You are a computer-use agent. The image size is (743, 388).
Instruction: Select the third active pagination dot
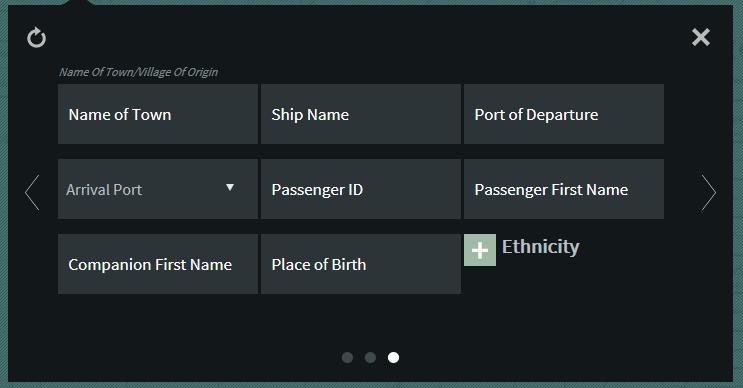(x=393, y=358)
